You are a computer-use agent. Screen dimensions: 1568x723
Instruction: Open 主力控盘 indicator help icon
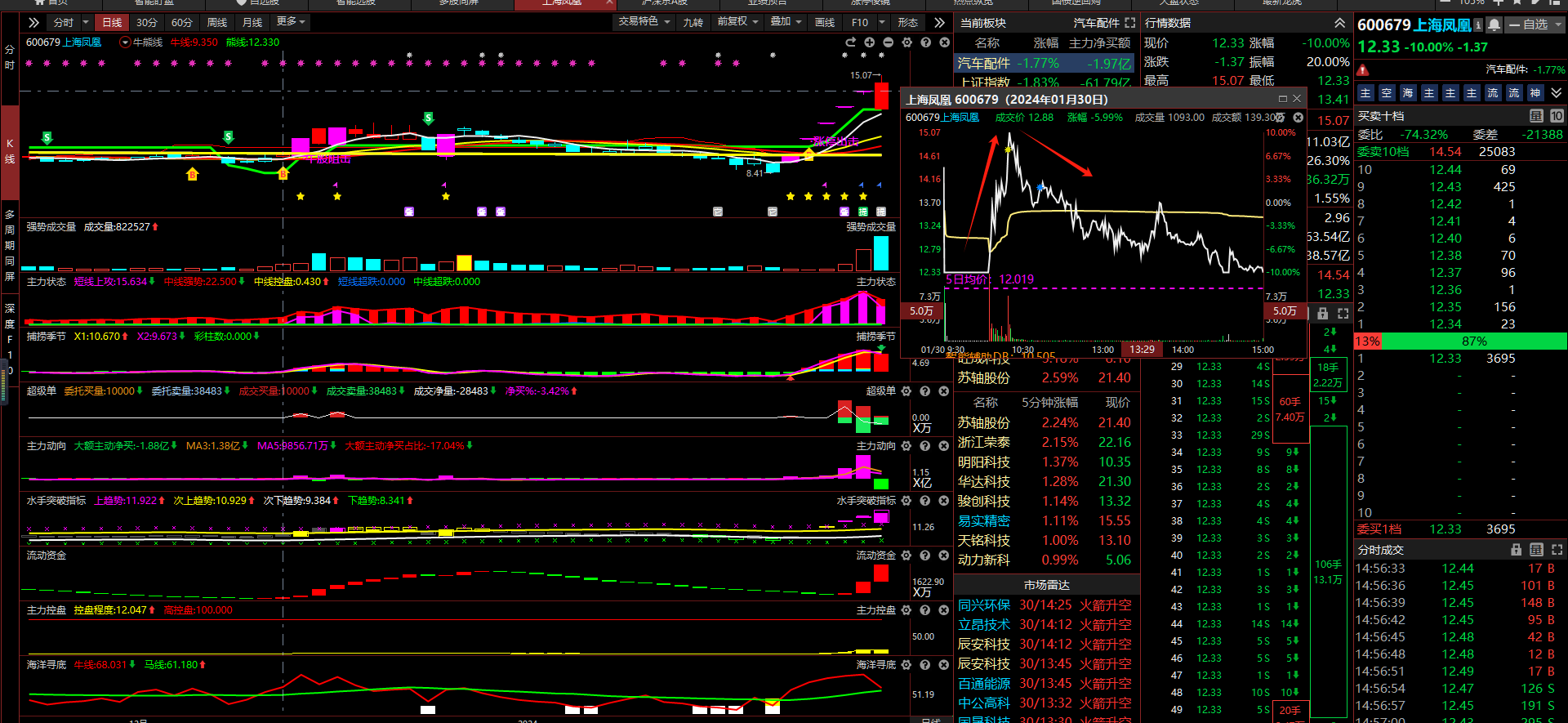(x=924, y=610)
